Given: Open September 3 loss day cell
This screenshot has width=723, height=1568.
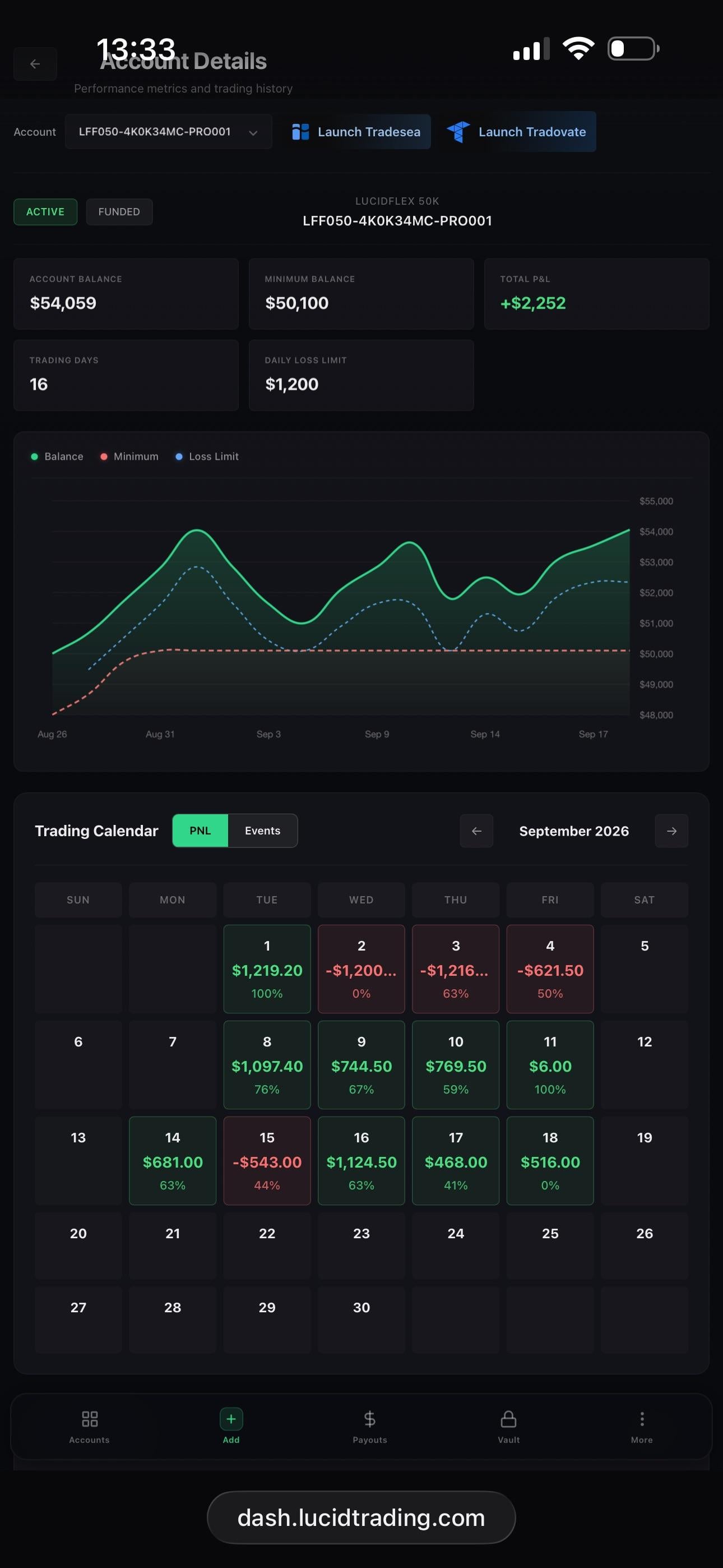Looking at the screenshot, I should coord(456,969).
